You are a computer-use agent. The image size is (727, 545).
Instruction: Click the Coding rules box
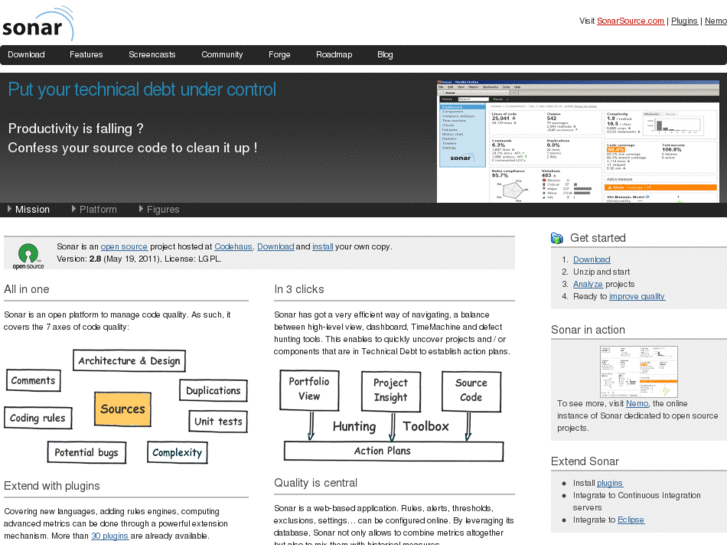(x=38, y=418)
